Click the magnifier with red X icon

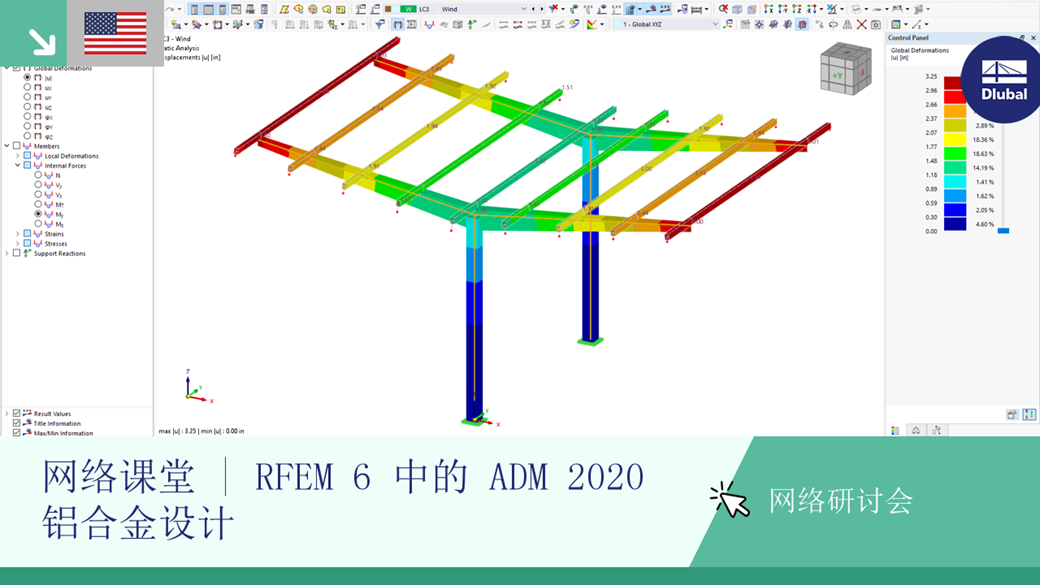pos(723,9)
